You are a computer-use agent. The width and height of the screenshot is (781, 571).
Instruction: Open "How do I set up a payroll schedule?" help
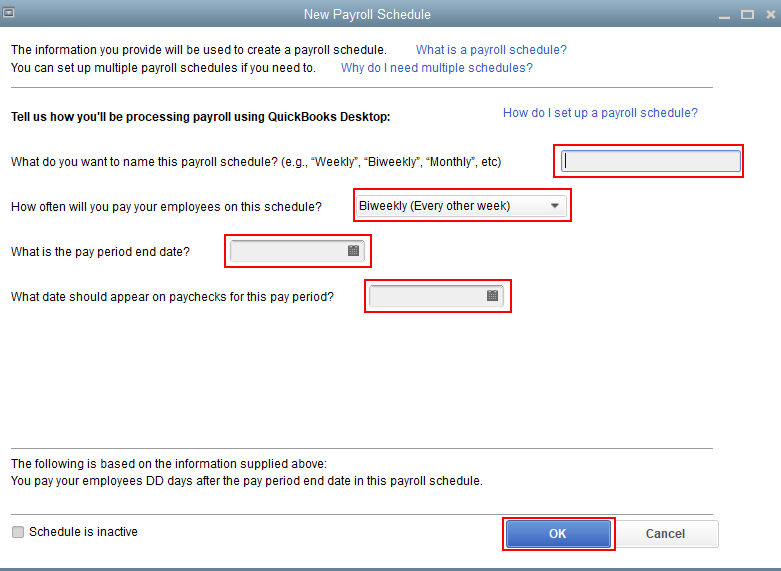600,113
